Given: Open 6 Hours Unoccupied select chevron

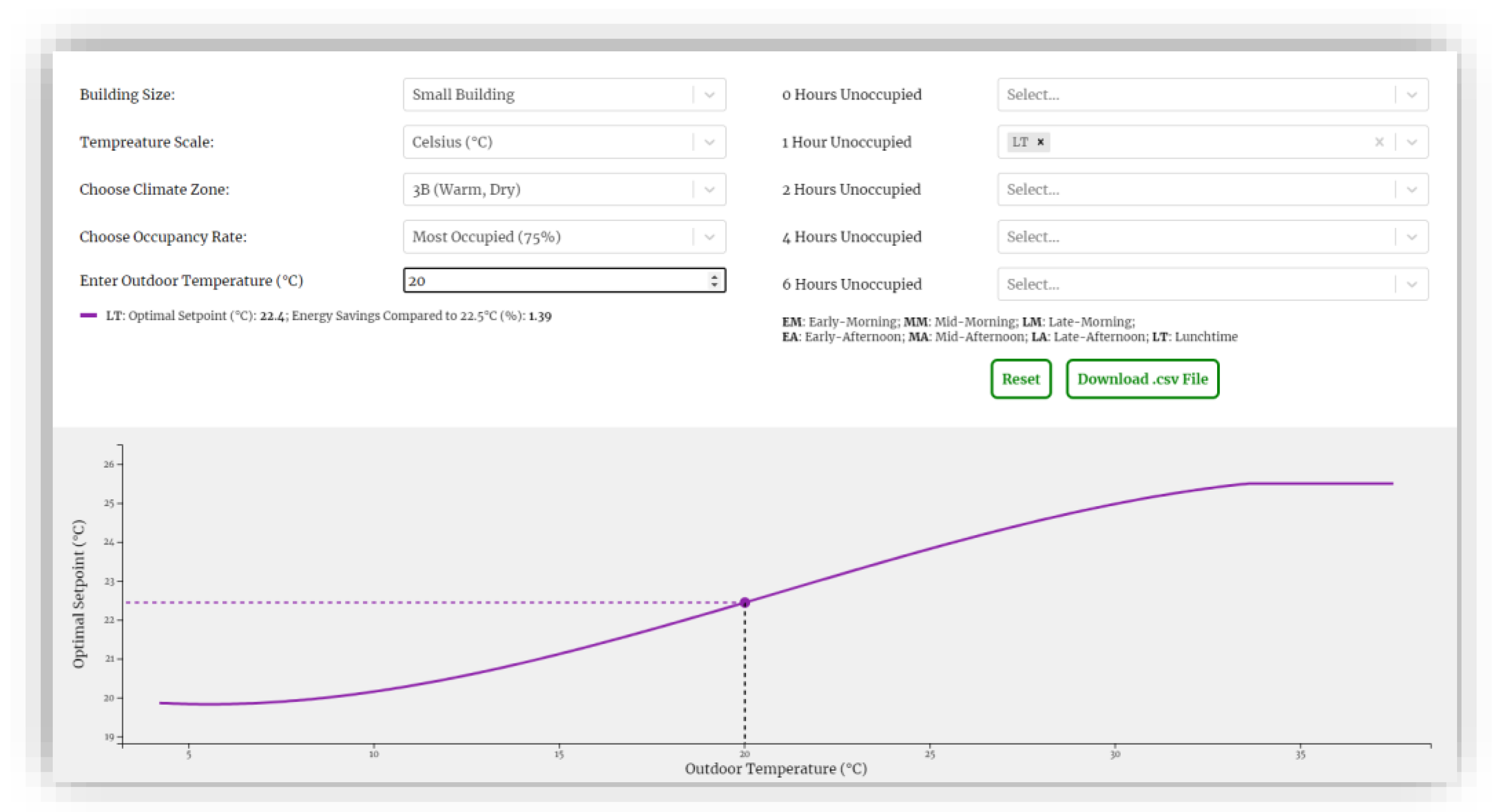Looking at the screenshot, I should [x=1412, y=284].
